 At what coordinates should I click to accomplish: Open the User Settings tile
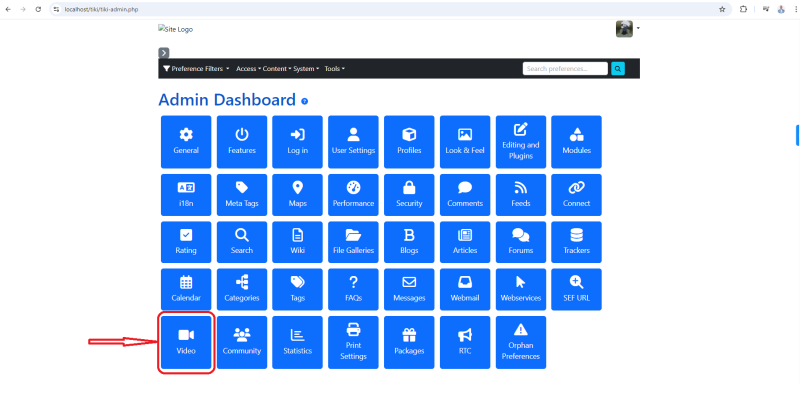(354, 142)
